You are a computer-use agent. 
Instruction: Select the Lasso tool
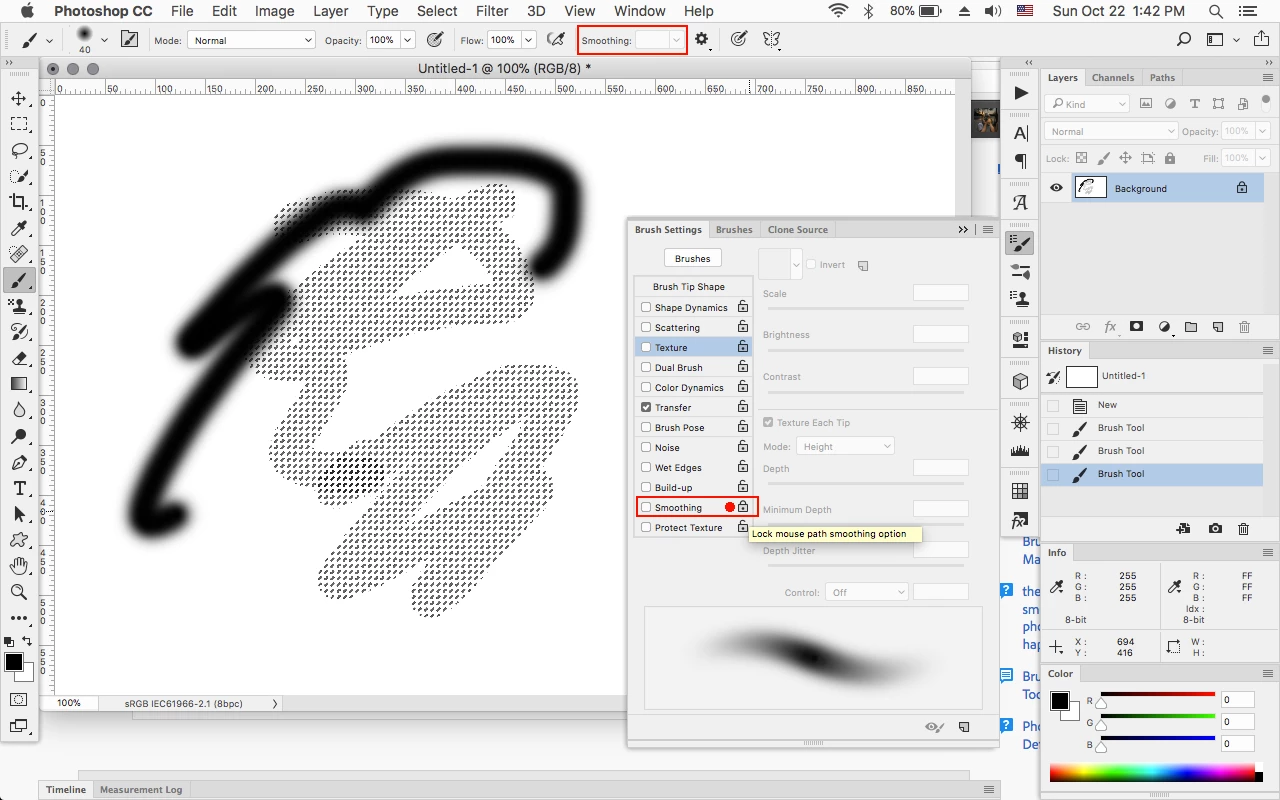click(x=19, y=150)
